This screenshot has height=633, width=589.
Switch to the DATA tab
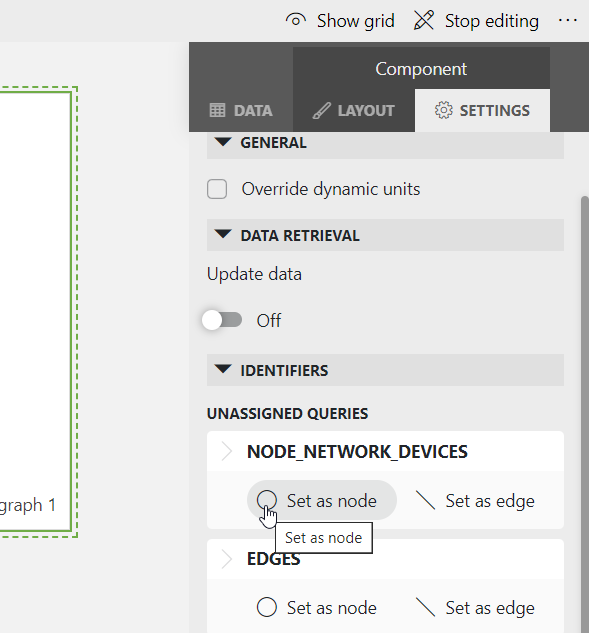click(x=241, y=110)
